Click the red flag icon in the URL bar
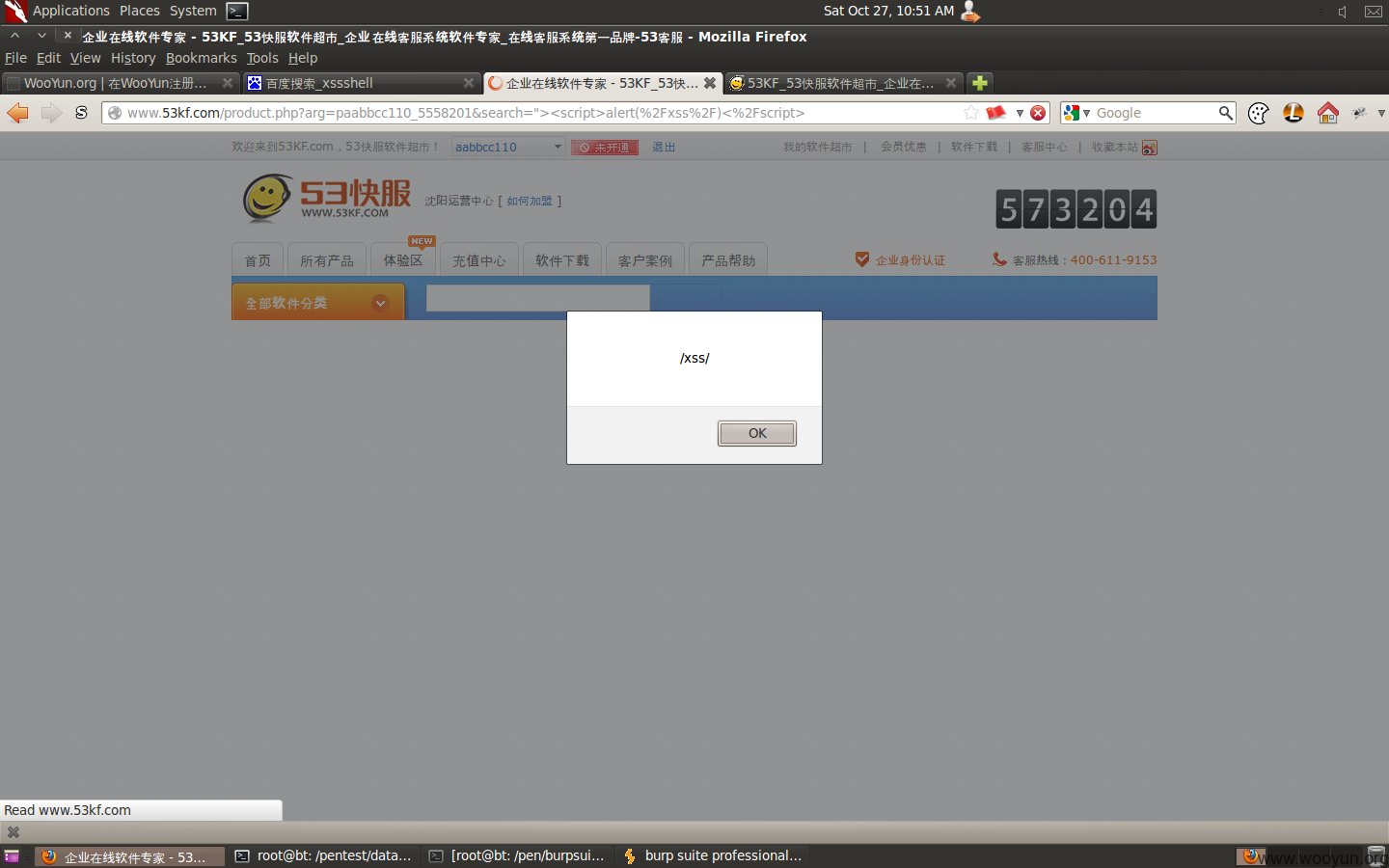This screenshot has width=1389, height=868. pyautogui.click(x=996, y=113)
